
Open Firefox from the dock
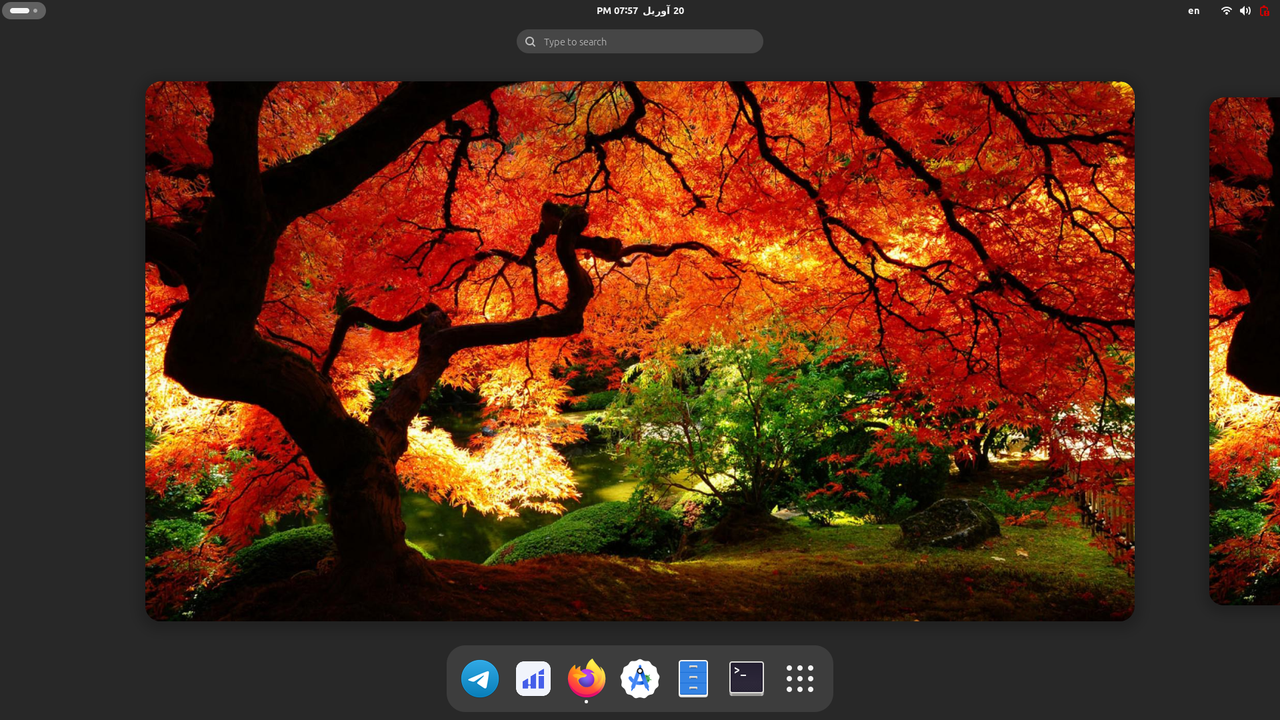586,678
